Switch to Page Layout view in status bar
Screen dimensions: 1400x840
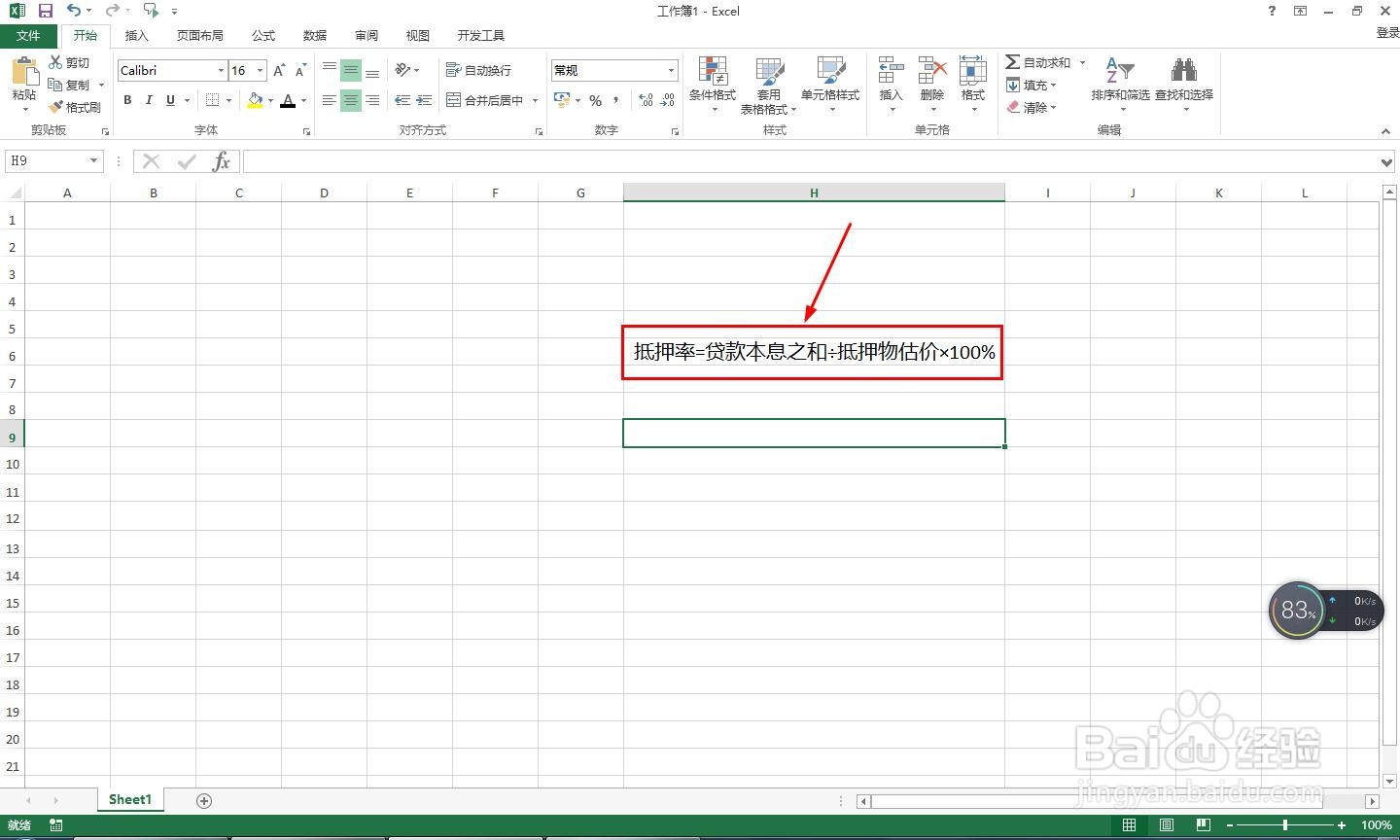(1166, 825)
